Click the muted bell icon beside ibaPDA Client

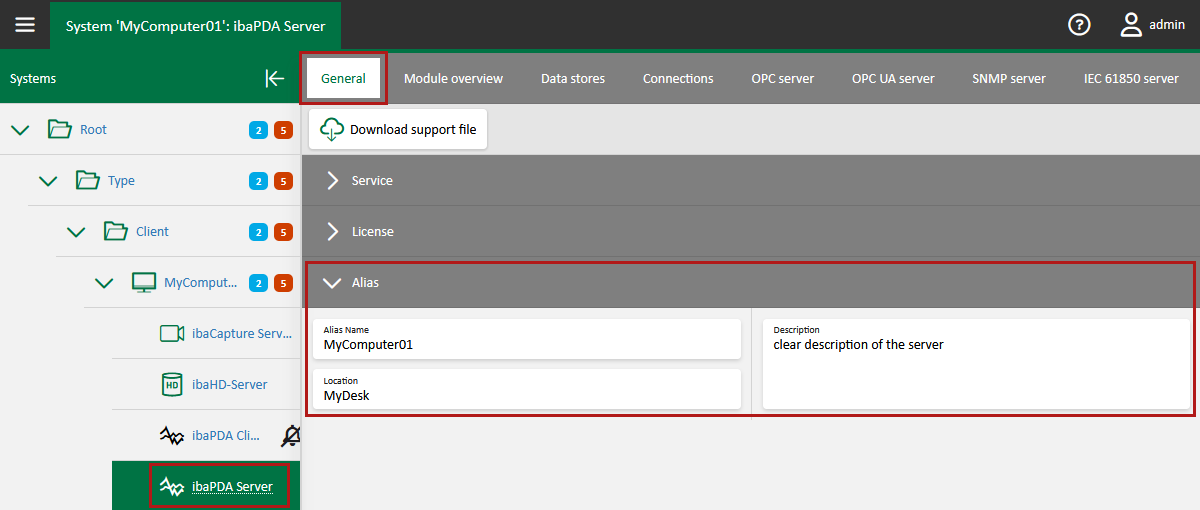point(291,435)
